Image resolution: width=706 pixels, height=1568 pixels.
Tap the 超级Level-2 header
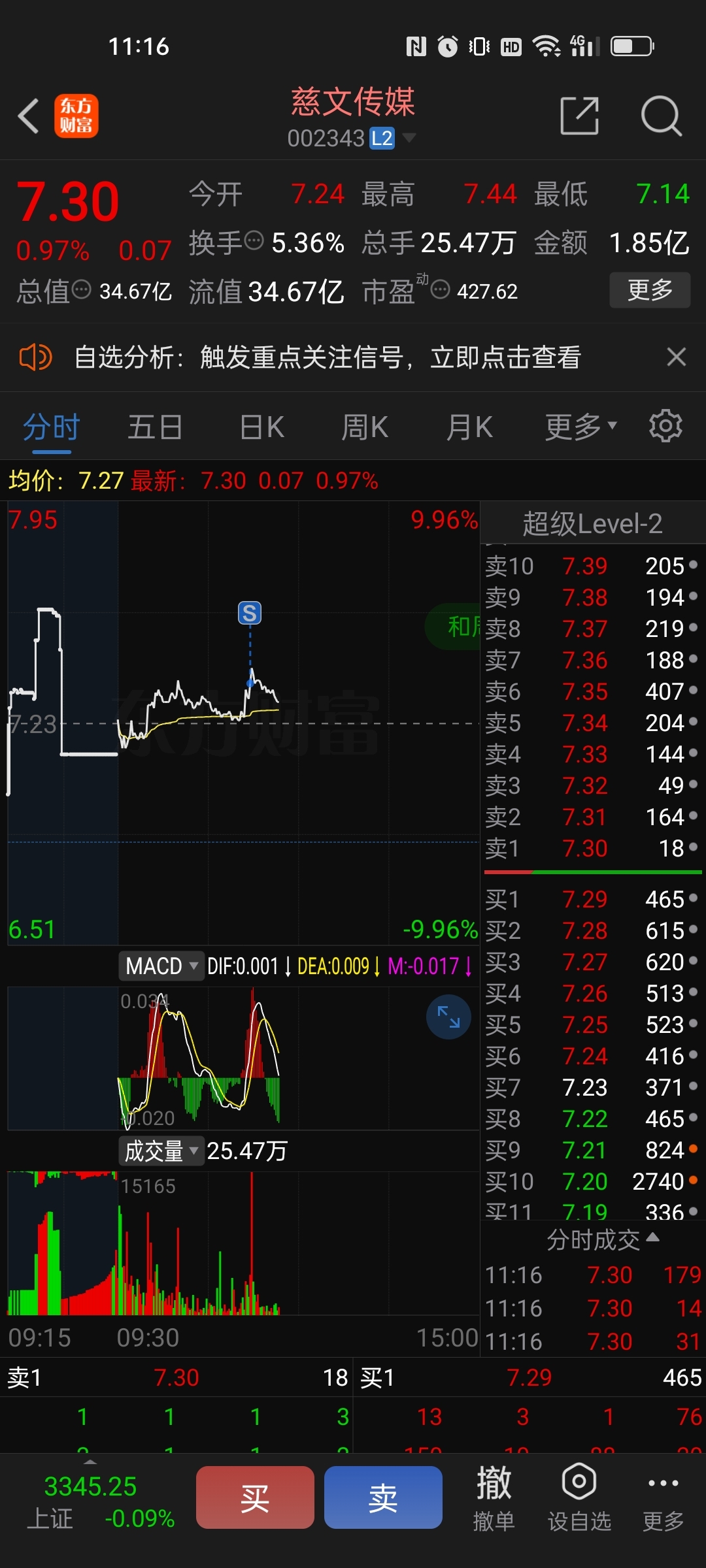pos(592,523)
